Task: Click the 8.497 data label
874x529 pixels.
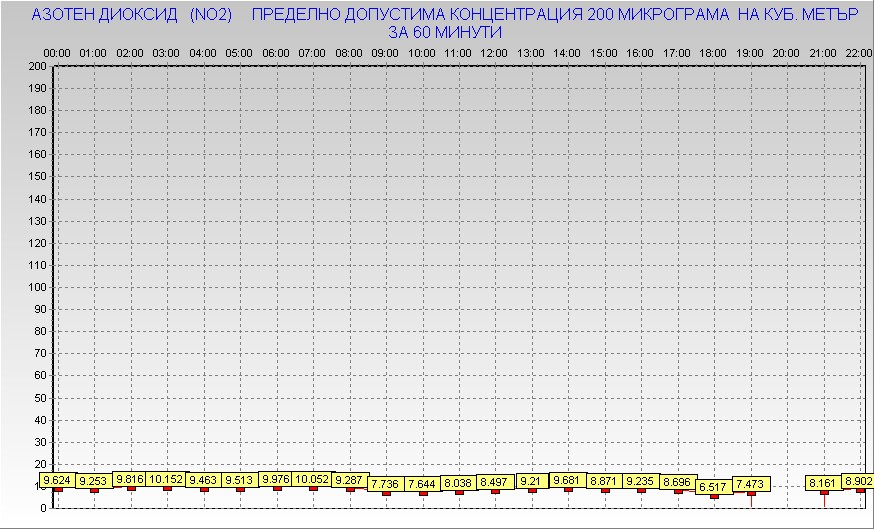Action: [x=494, y=483]
